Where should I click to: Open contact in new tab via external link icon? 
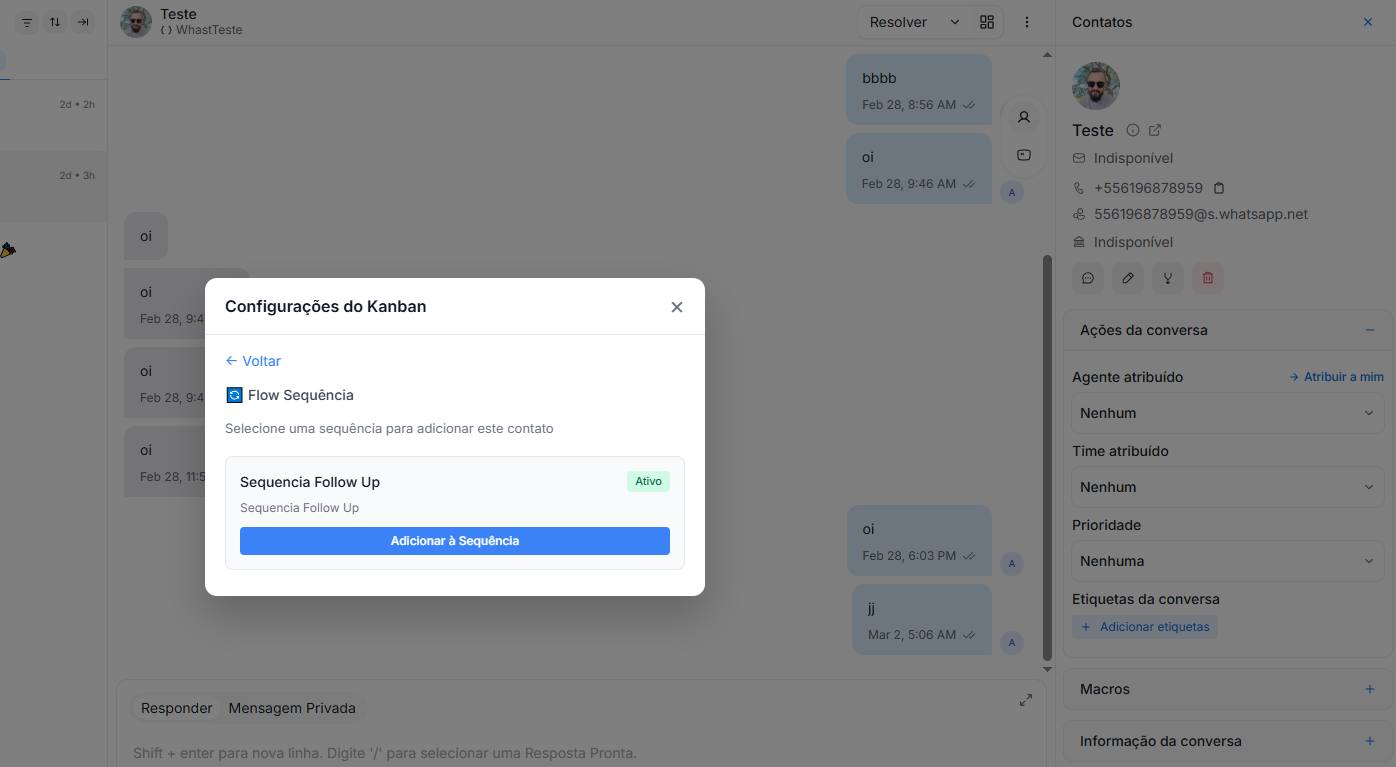[x=1155, y=129]
